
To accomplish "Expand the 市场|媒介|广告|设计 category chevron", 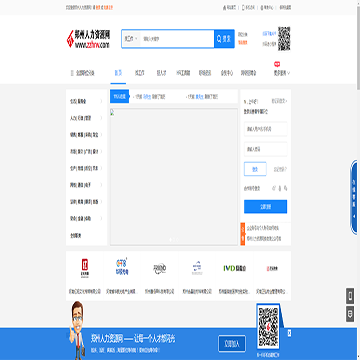I will pyautogui.click(x=101, y=151).
